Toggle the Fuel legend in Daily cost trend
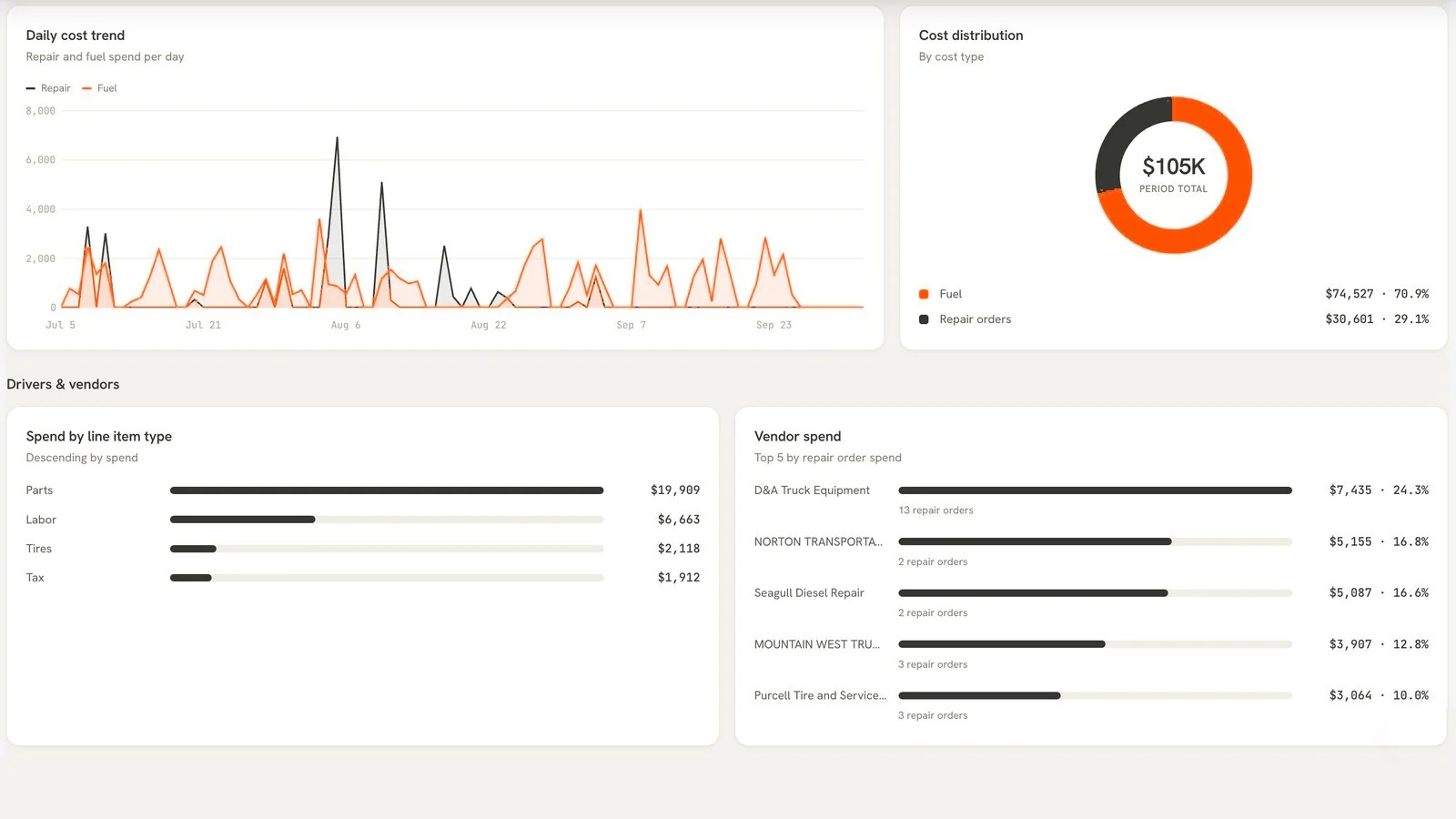Viewport: 1456px width, 819px height. tap(99, 88)
